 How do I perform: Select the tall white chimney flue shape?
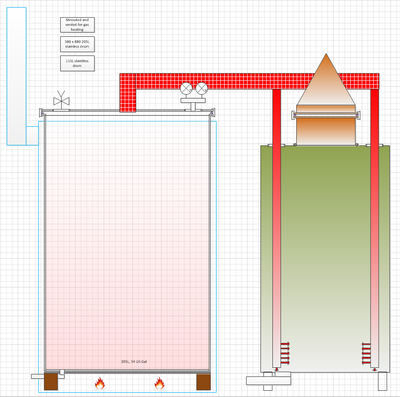pyautogui.click(x=16, y=76)
